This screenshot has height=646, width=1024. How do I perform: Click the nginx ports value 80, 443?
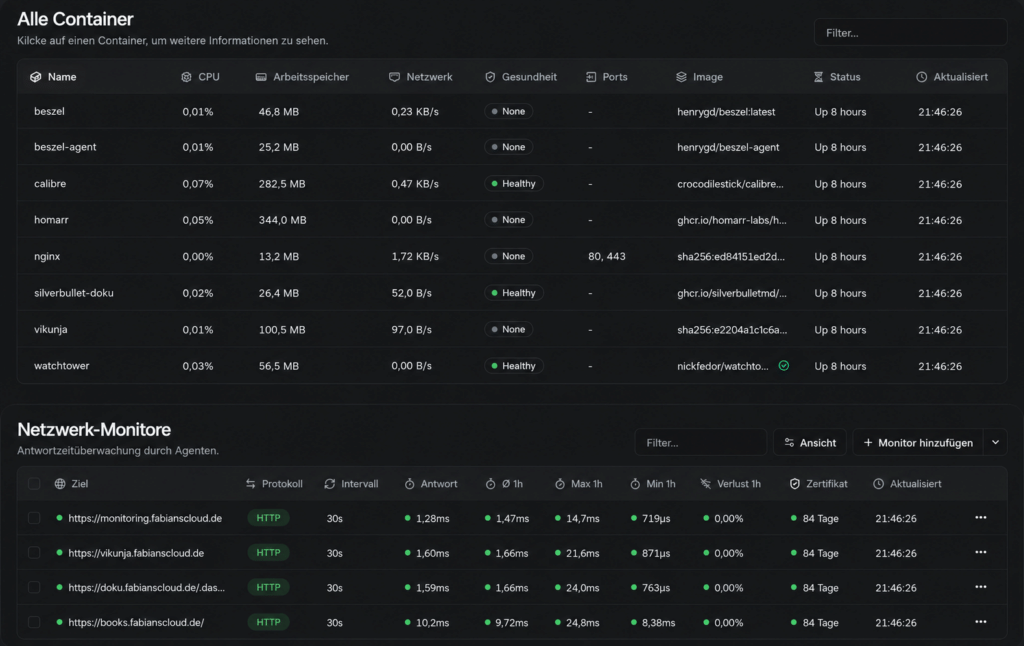tap(607, 257)
